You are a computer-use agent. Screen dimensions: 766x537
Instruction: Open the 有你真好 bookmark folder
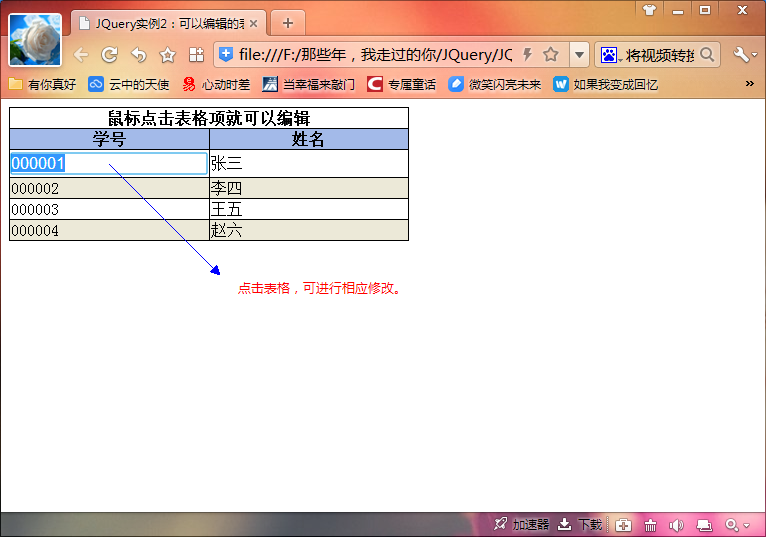click(x=43, y=85)
